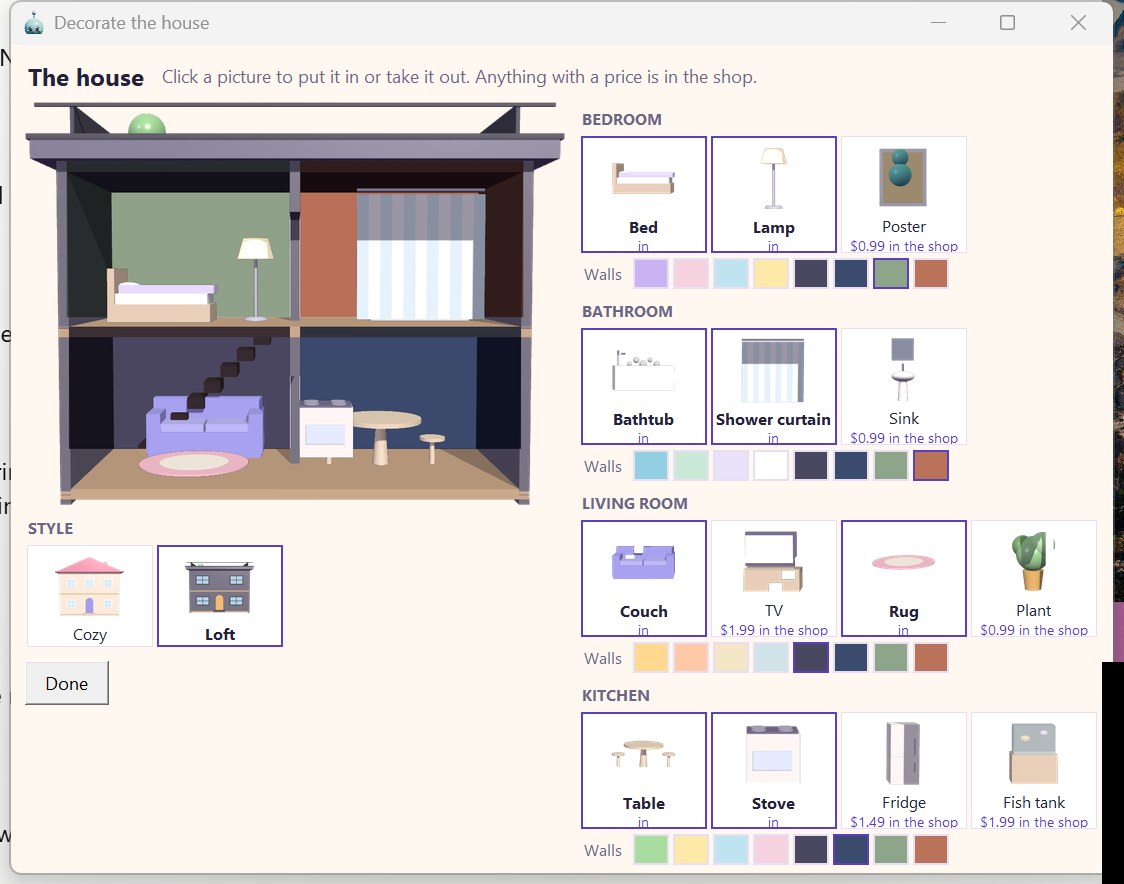Screen dimensions: 1124x884
Task: Remove the Stove from the kitchen
Action: (773, 771)
